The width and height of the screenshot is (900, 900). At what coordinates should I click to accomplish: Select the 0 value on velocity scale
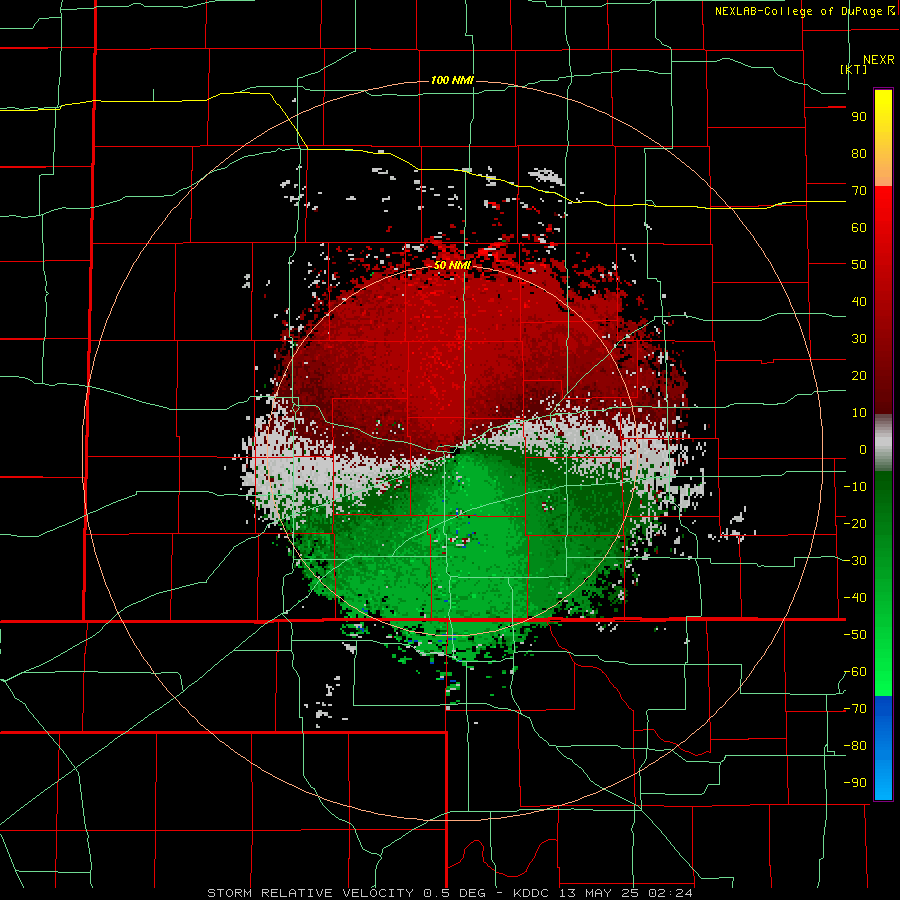pyautogui.click(x=863, y=450)
